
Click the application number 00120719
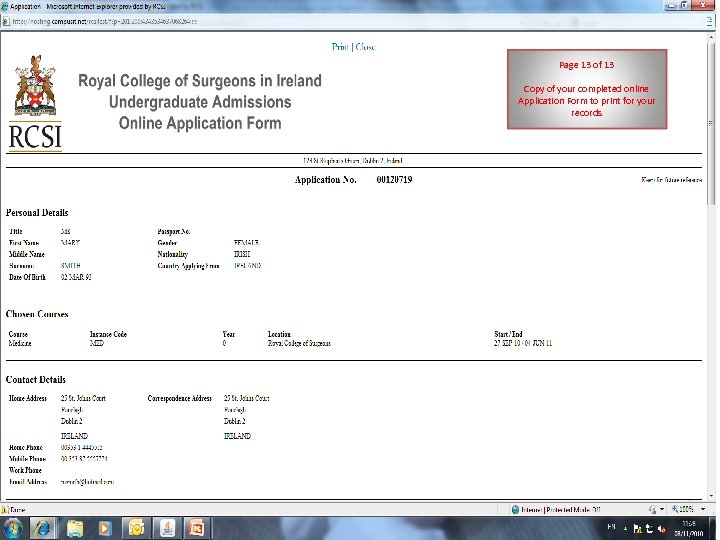394,180
